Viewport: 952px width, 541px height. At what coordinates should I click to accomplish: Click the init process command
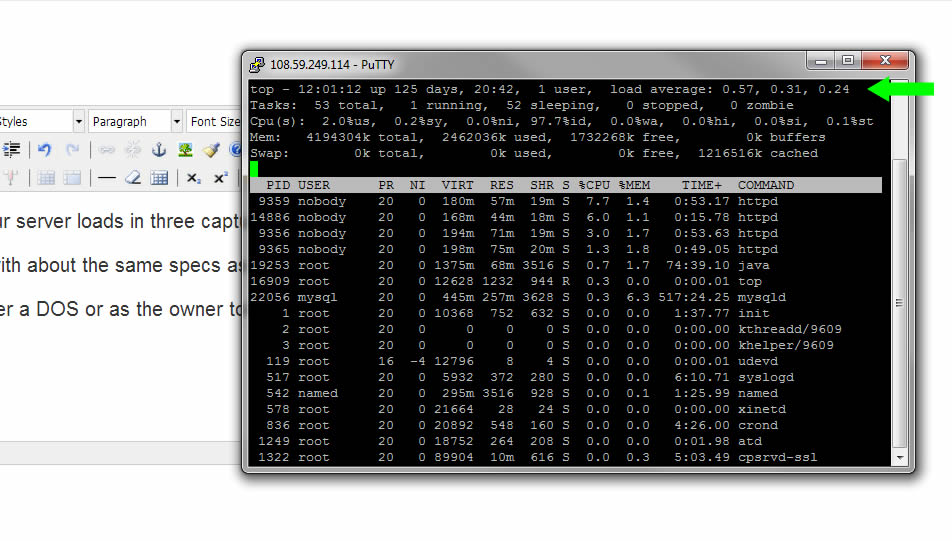coord(753,313)
